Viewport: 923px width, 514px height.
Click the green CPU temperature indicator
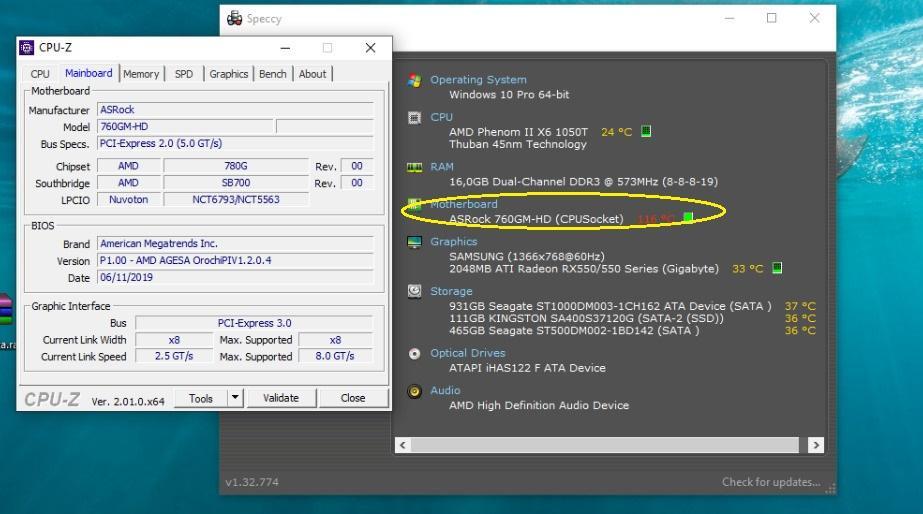(x=646, y=131)
